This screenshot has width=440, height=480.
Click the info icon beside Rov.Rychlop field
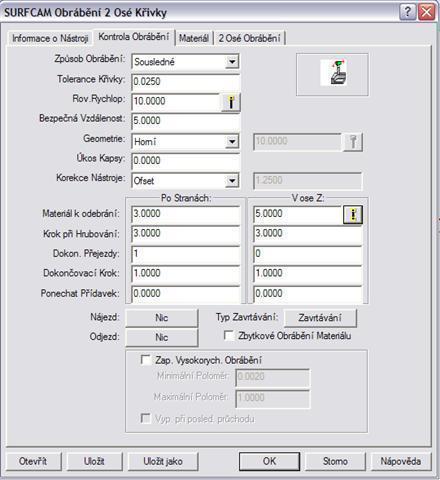pos(231,102)
